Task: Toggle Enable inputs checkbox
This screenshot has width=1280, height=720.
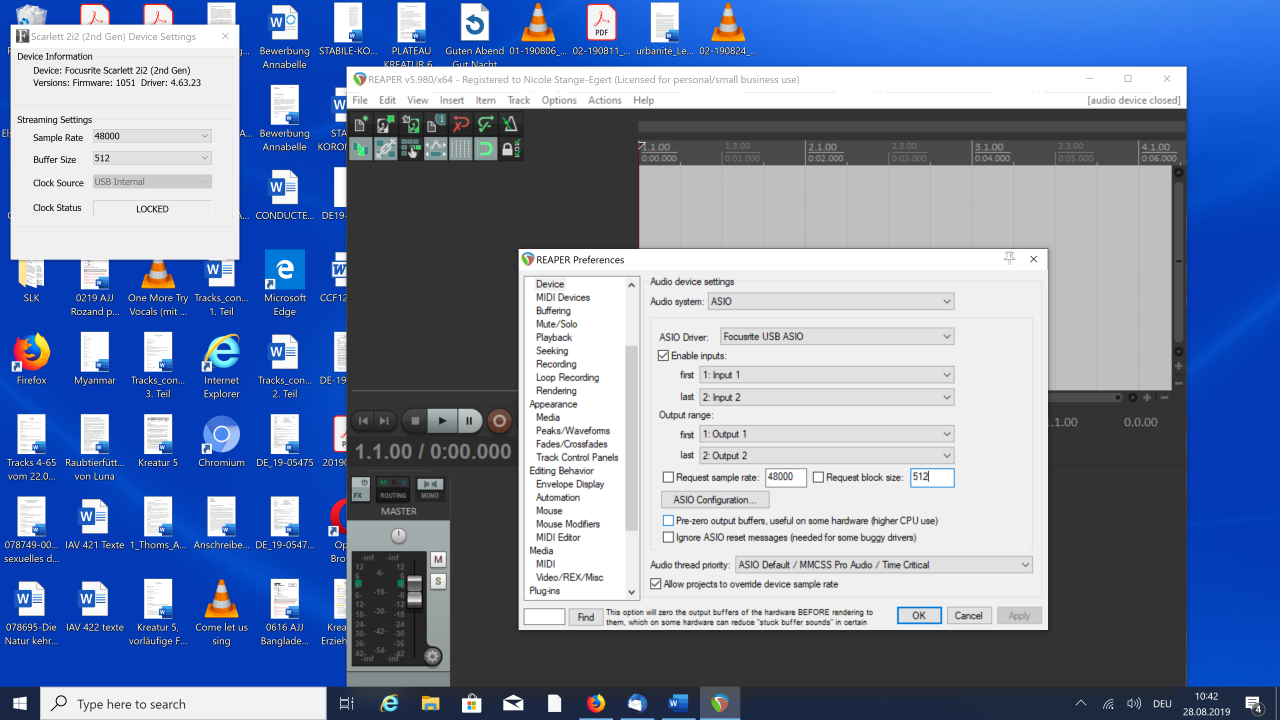Action: (x=664, y=355)
